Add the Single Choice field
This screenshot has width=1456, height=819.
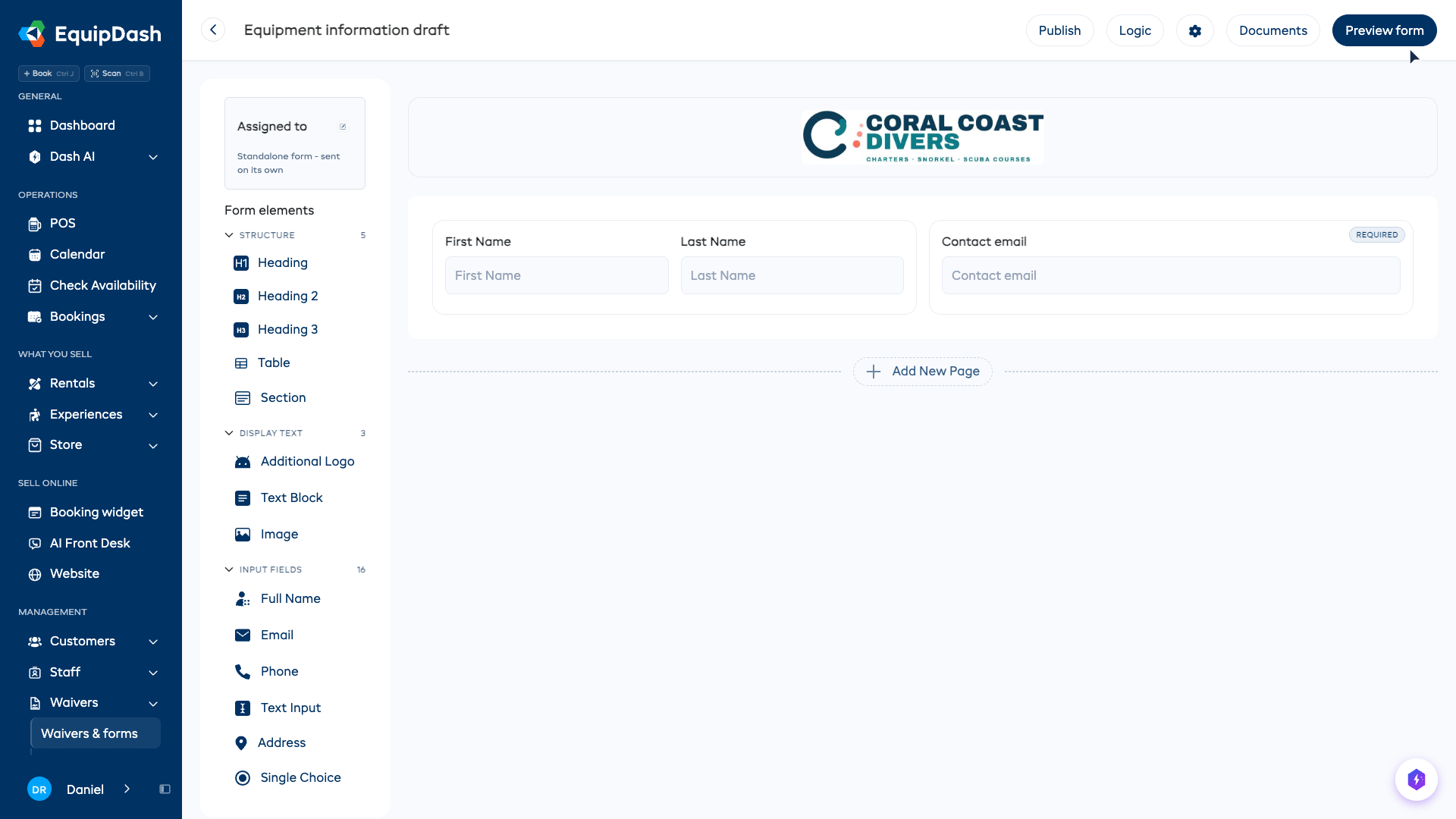point(287,778)
